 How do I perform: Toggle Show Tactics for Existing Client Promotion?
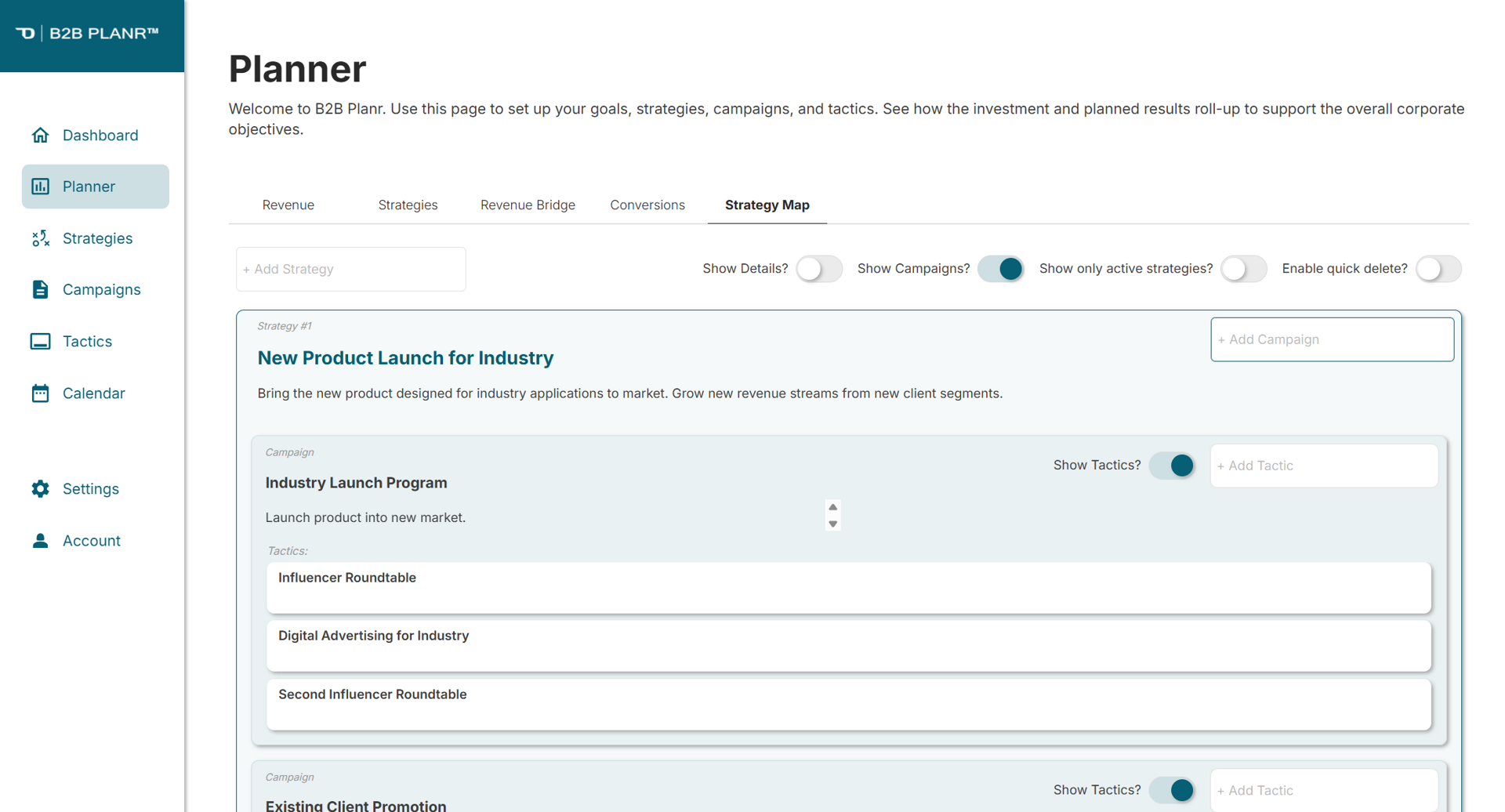coord(1172,790)
